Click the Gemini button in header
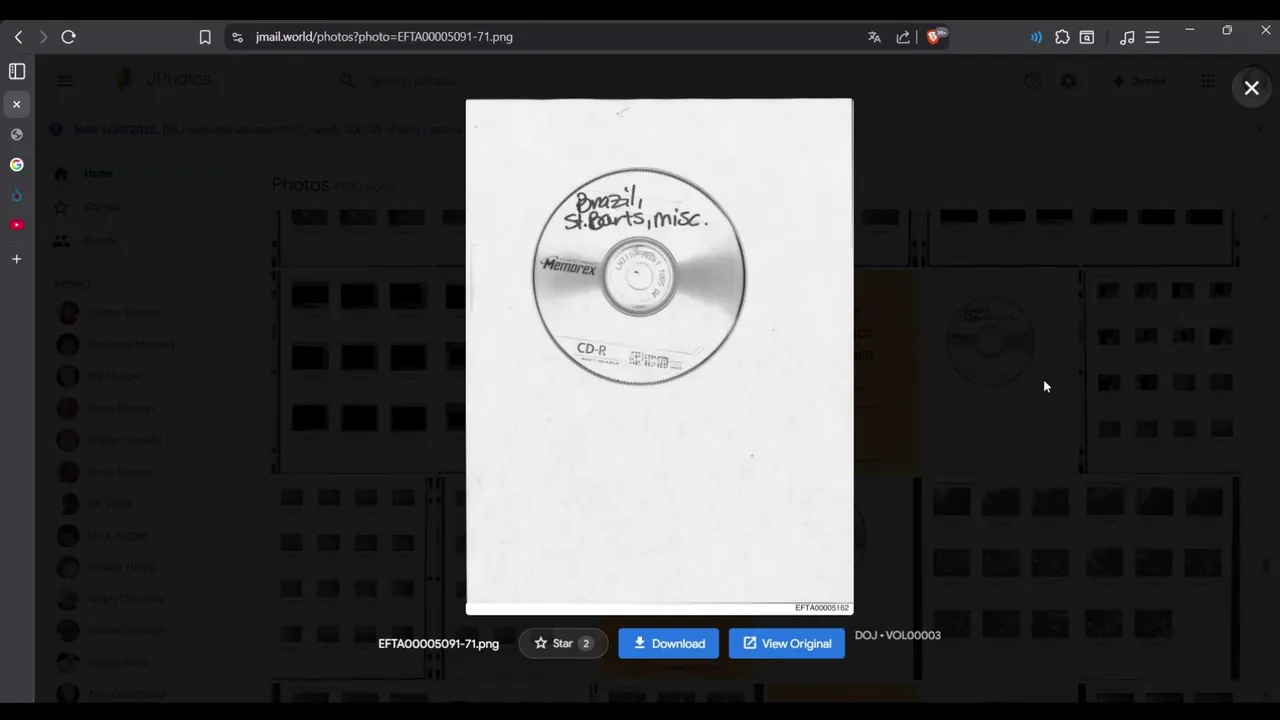This screenshot has width=1280, height=720. click(1139, 81)
